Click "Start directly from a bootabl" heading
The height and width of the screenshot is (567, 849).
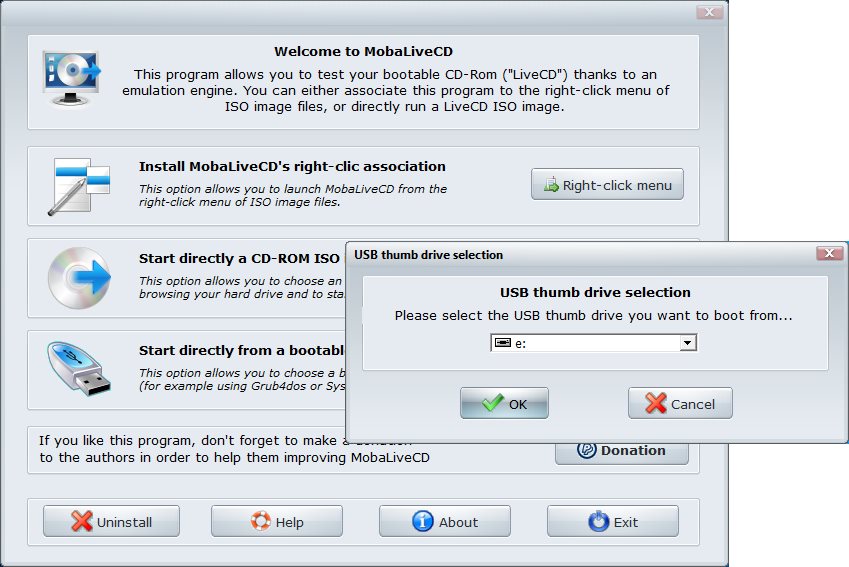pyautogui.click(x=241, y=350)
